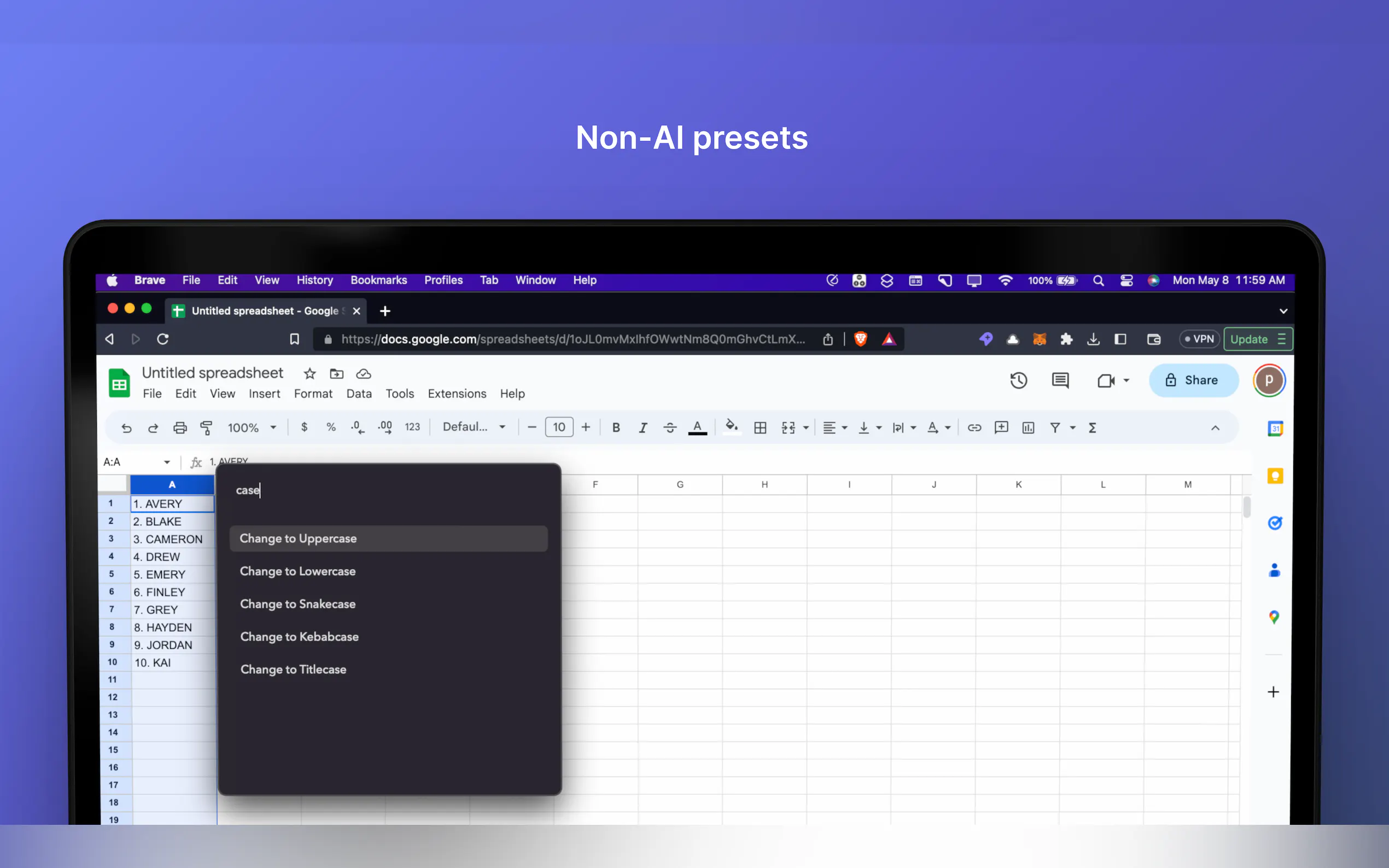Click the insert chart icon
Viewport: 1389px width, 868px height.
point(1028,427)
